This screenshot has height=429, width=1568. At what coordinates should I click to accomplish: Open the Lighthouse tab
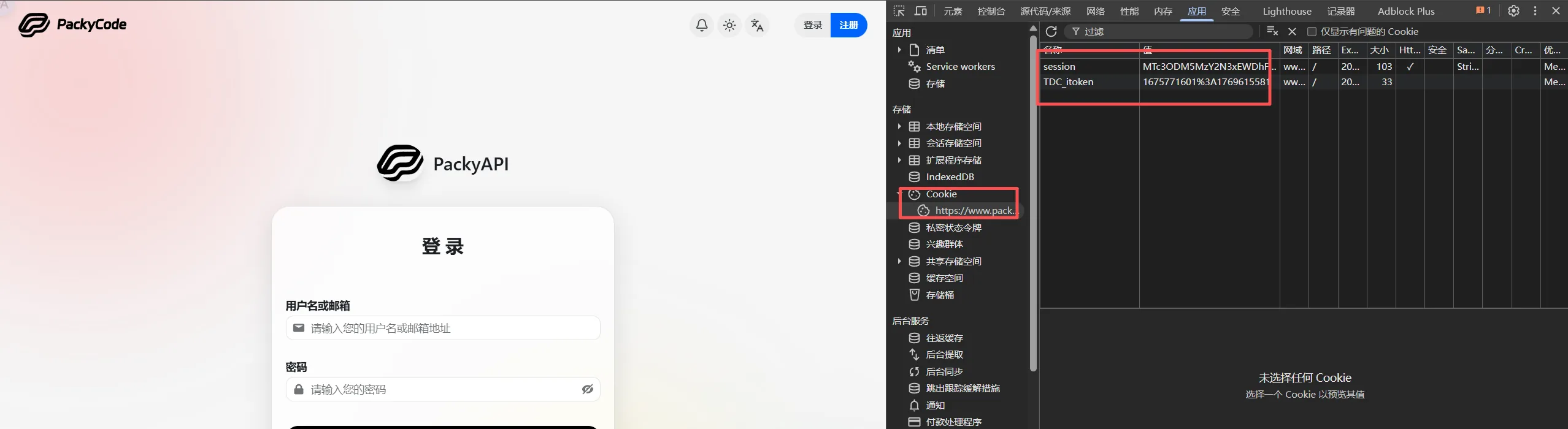click(1286, 11)
